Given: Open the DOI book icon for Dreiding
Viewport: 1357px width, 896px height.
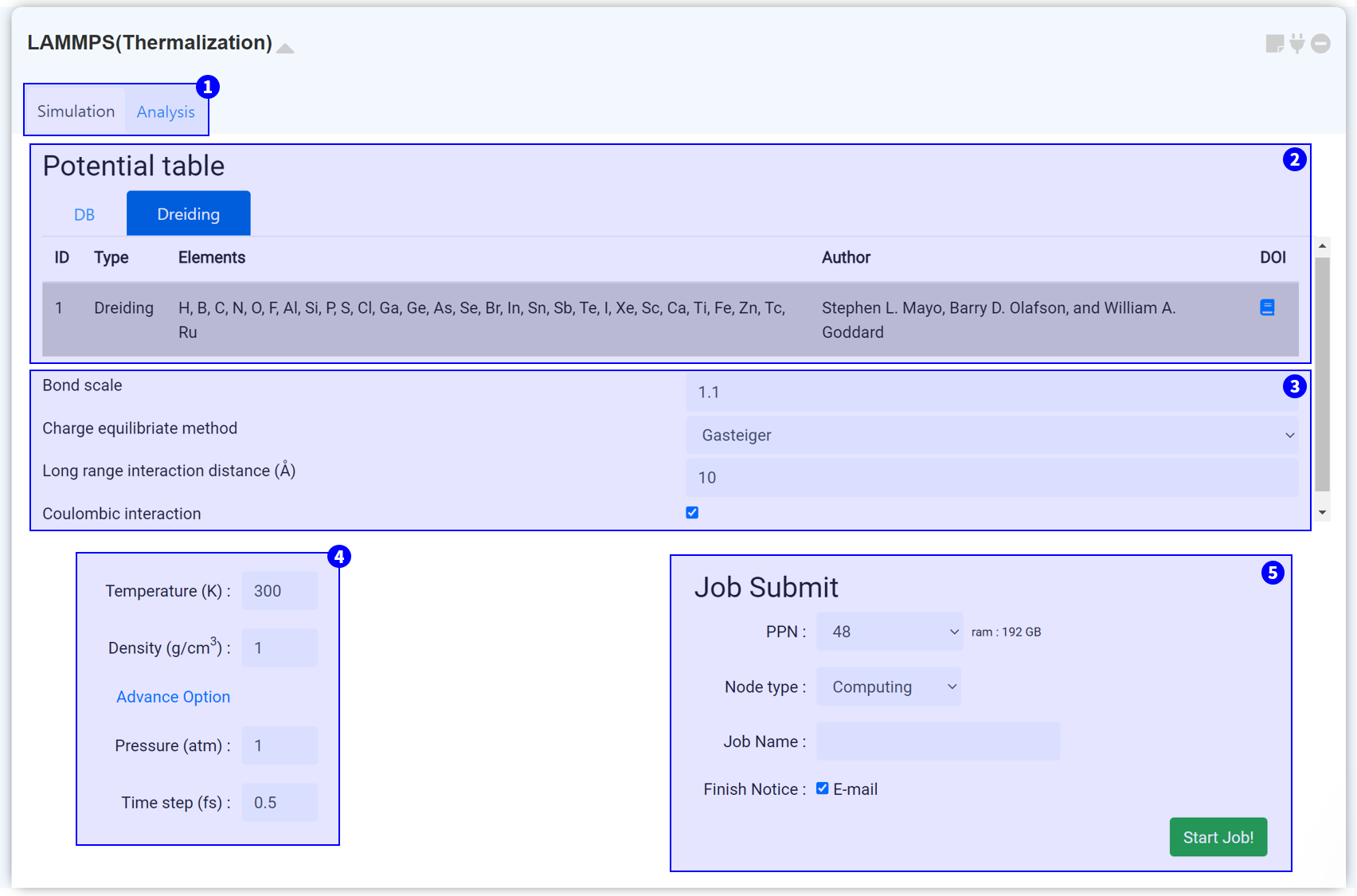Looking at the screenshot, I should [x=1267, y=307].
